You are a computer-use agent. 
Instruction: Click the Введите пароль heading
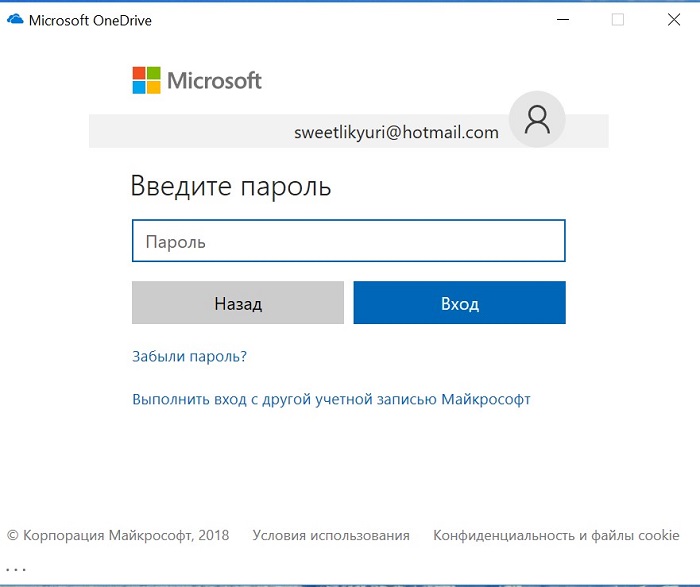230,186
